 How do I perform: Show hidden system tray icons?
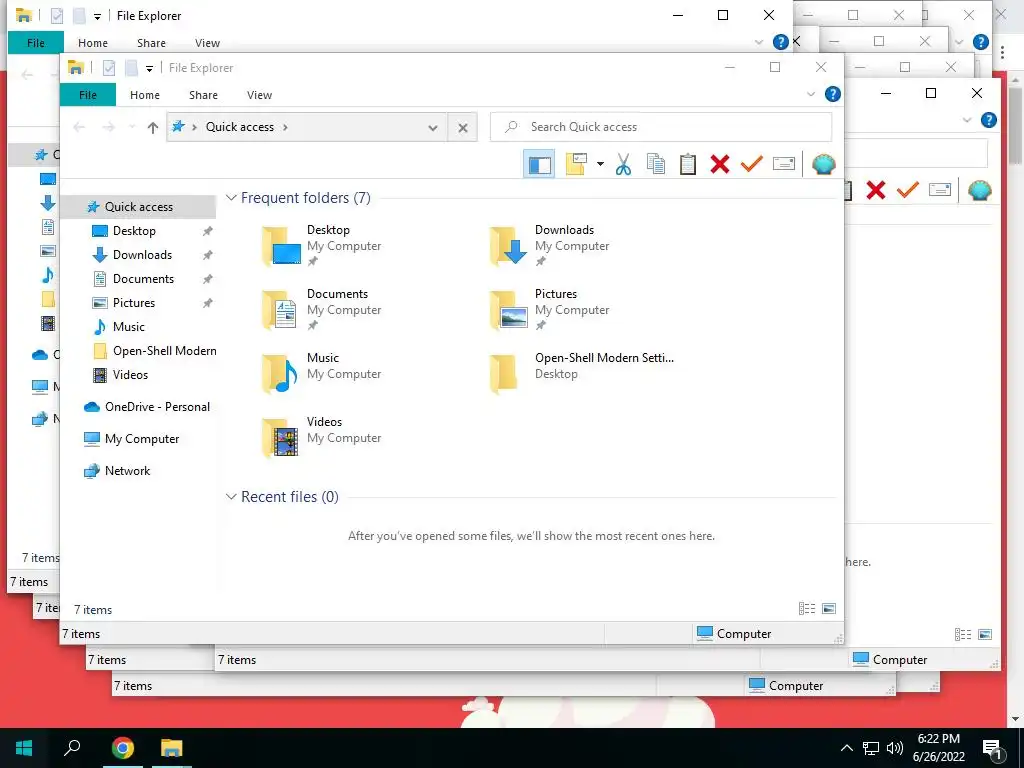[846, 748]
